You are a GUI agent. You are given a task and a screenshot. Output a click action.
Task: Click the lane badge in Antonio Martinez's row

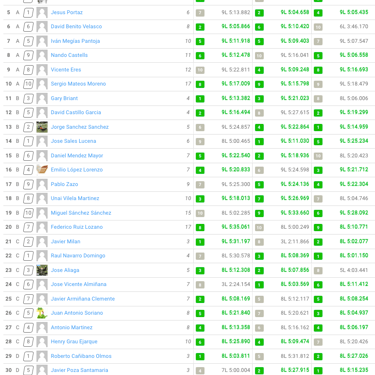click(28, 328)
